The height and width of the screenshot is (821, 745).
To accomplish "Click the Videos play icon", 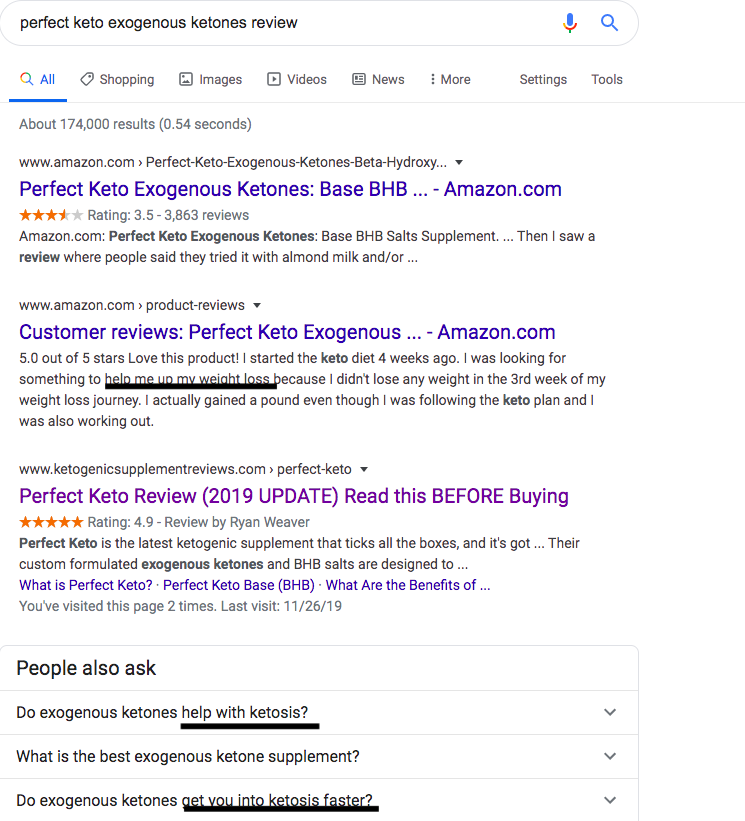I will (x=274, y=79).
